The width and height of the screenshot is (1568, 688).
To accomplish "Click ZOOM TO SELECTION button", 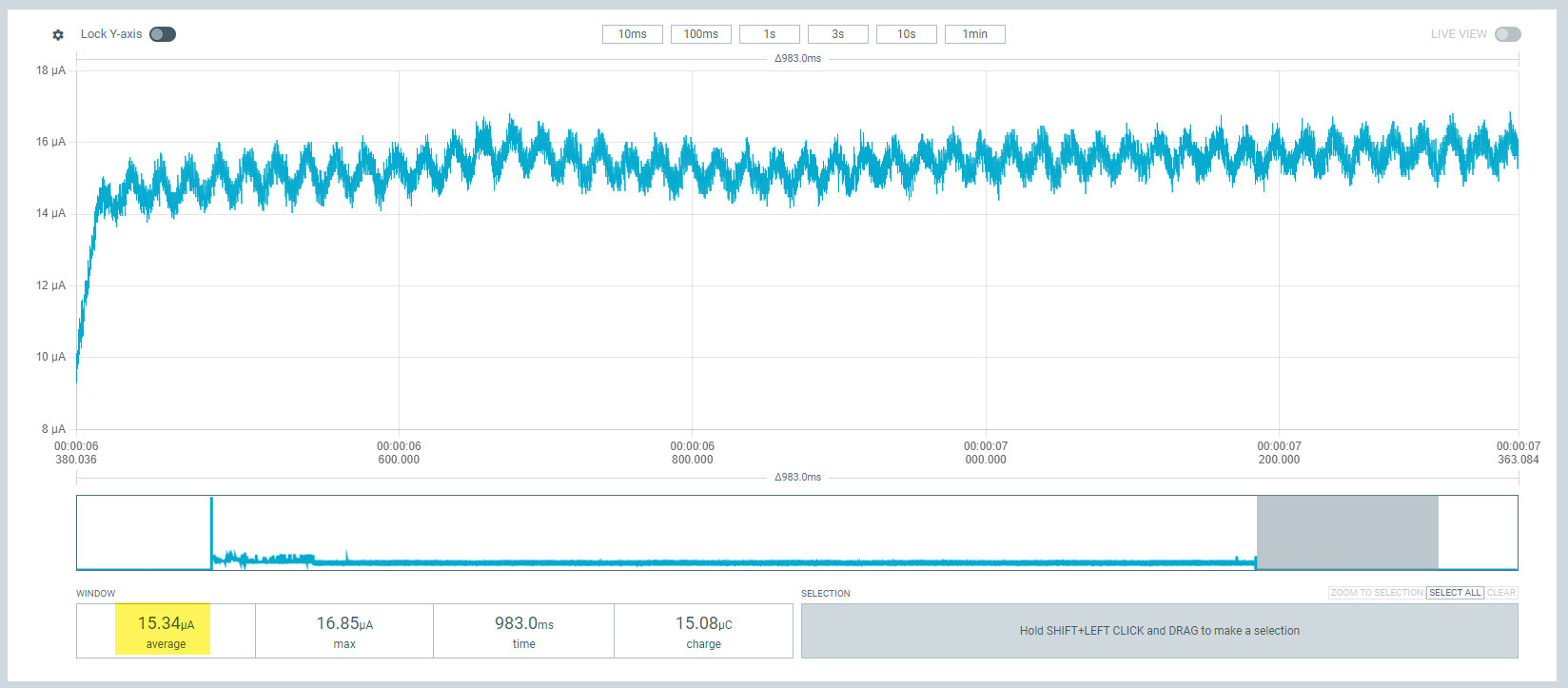I will click(x=1377, y=593).
